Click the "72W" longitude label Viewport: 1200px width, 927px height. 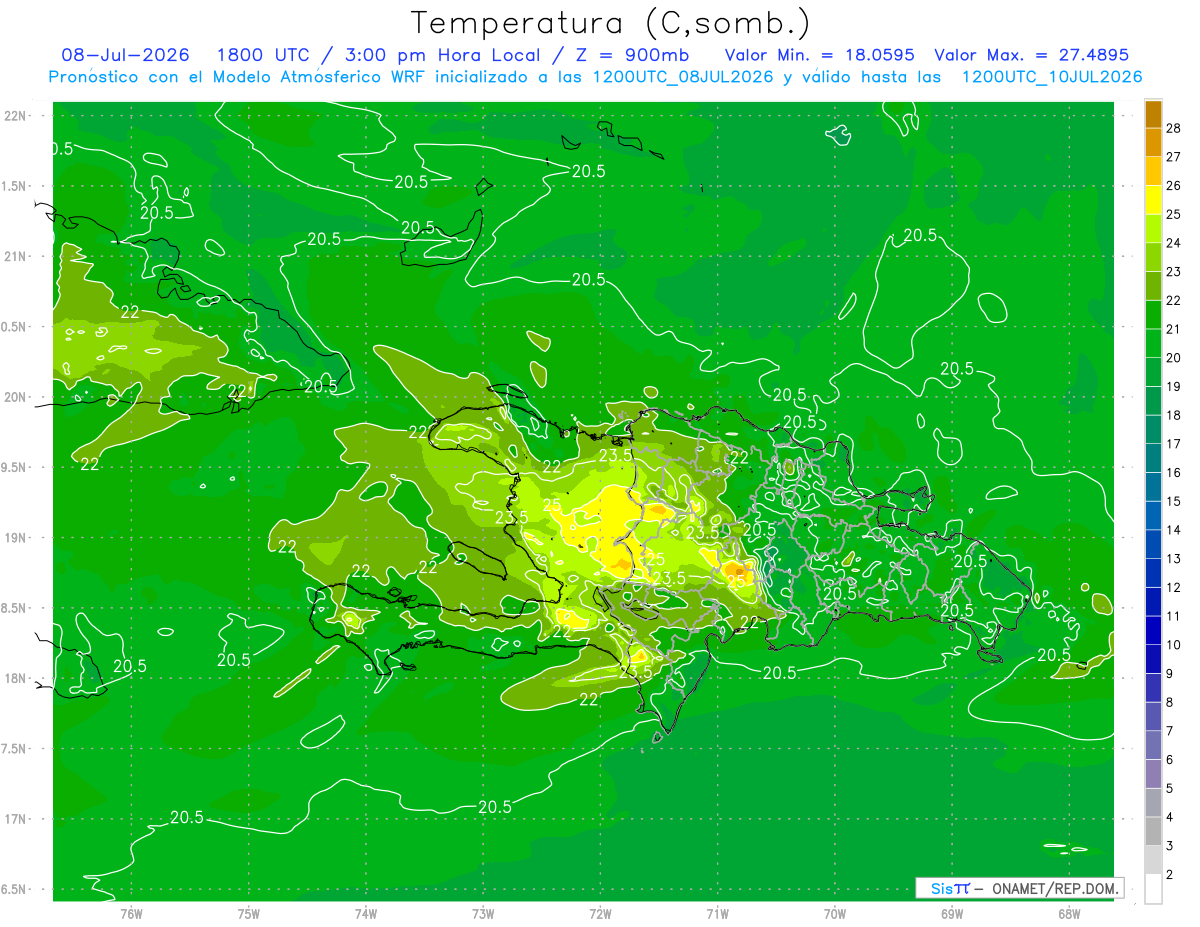click(x=600, y=914)
